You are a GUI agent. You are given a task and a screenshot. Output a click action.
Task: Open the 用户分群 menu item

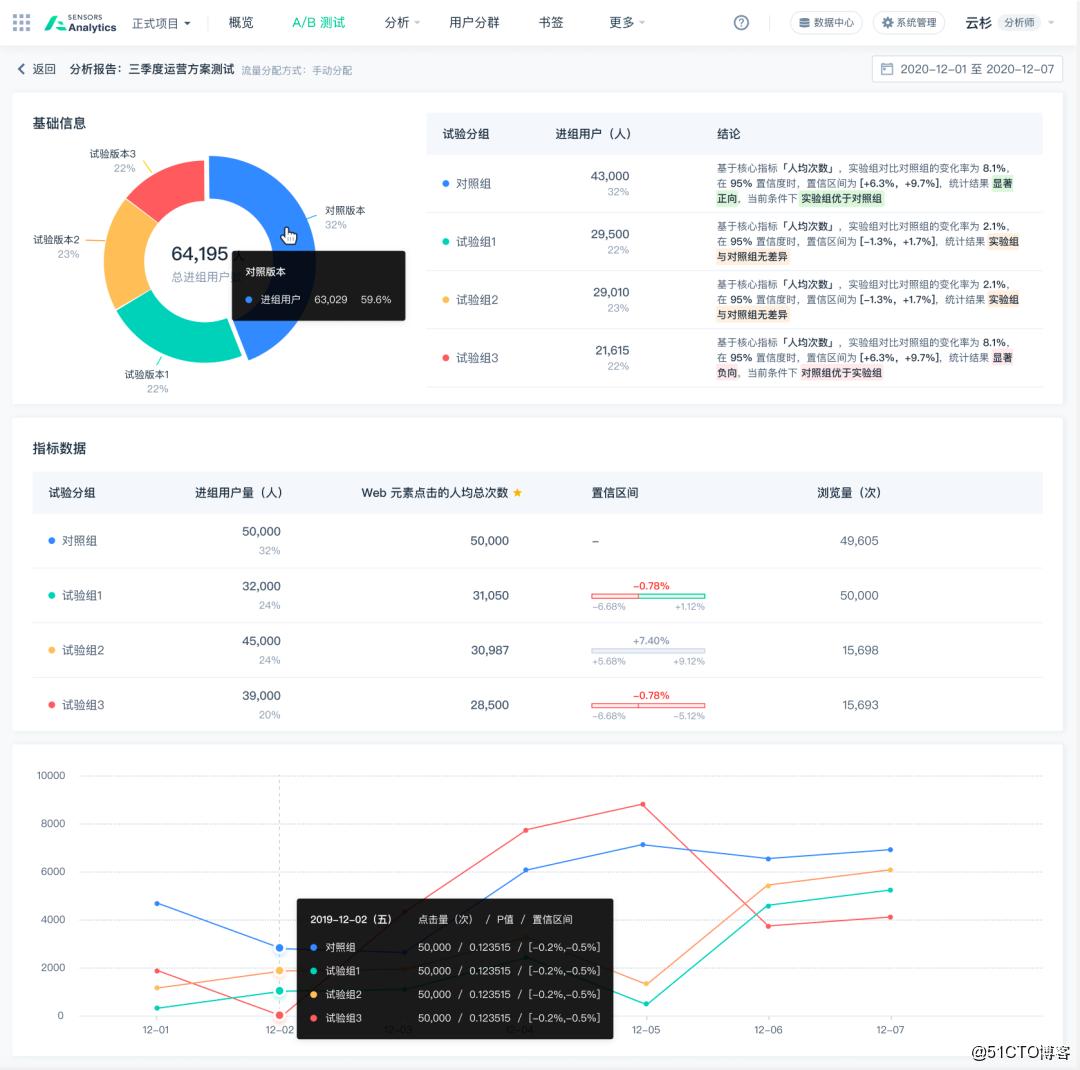point(474,23)
